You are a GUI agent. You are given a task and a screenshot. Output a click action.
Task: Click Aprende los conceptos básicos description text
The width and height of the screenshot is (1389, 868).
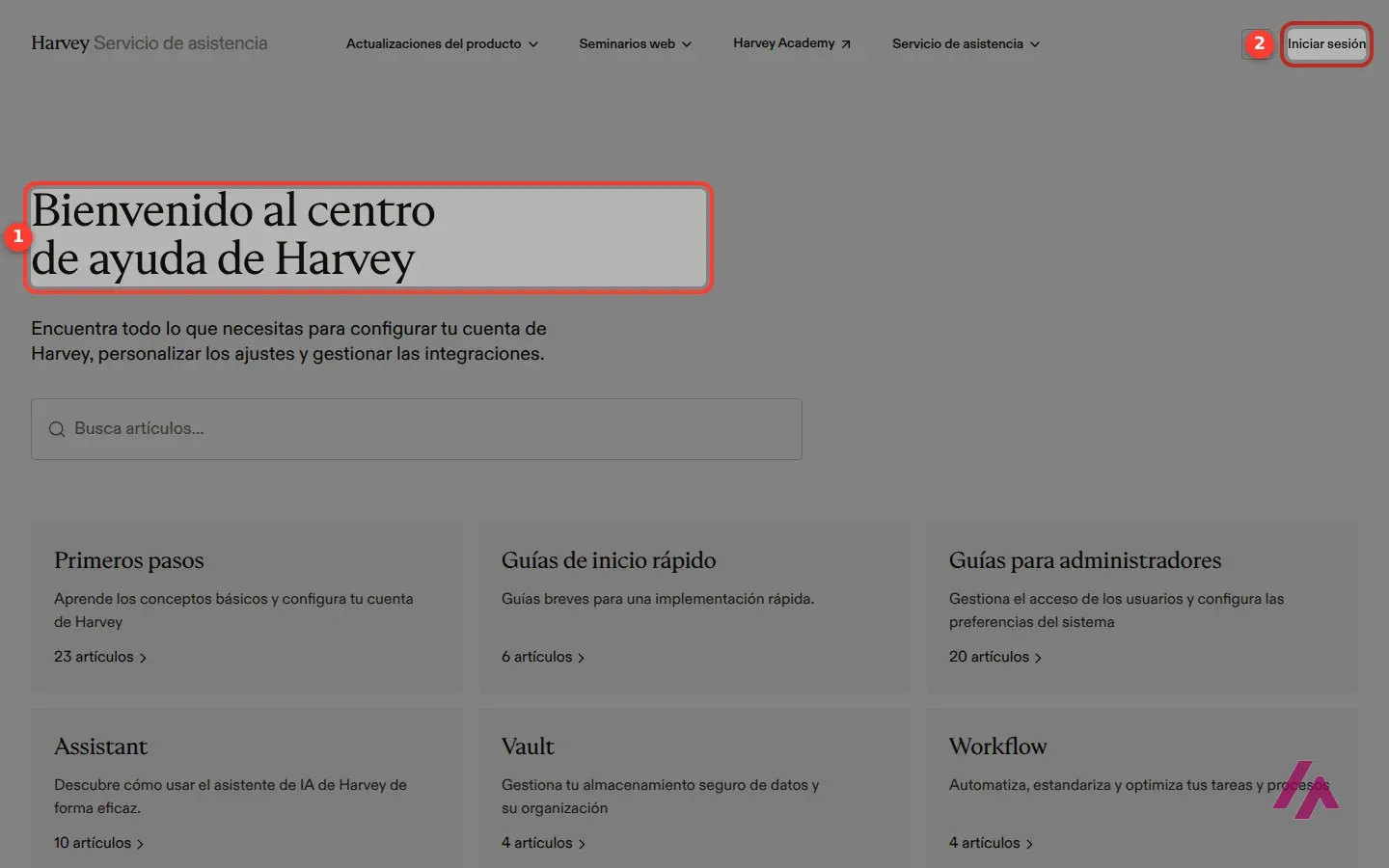point(233,610)
